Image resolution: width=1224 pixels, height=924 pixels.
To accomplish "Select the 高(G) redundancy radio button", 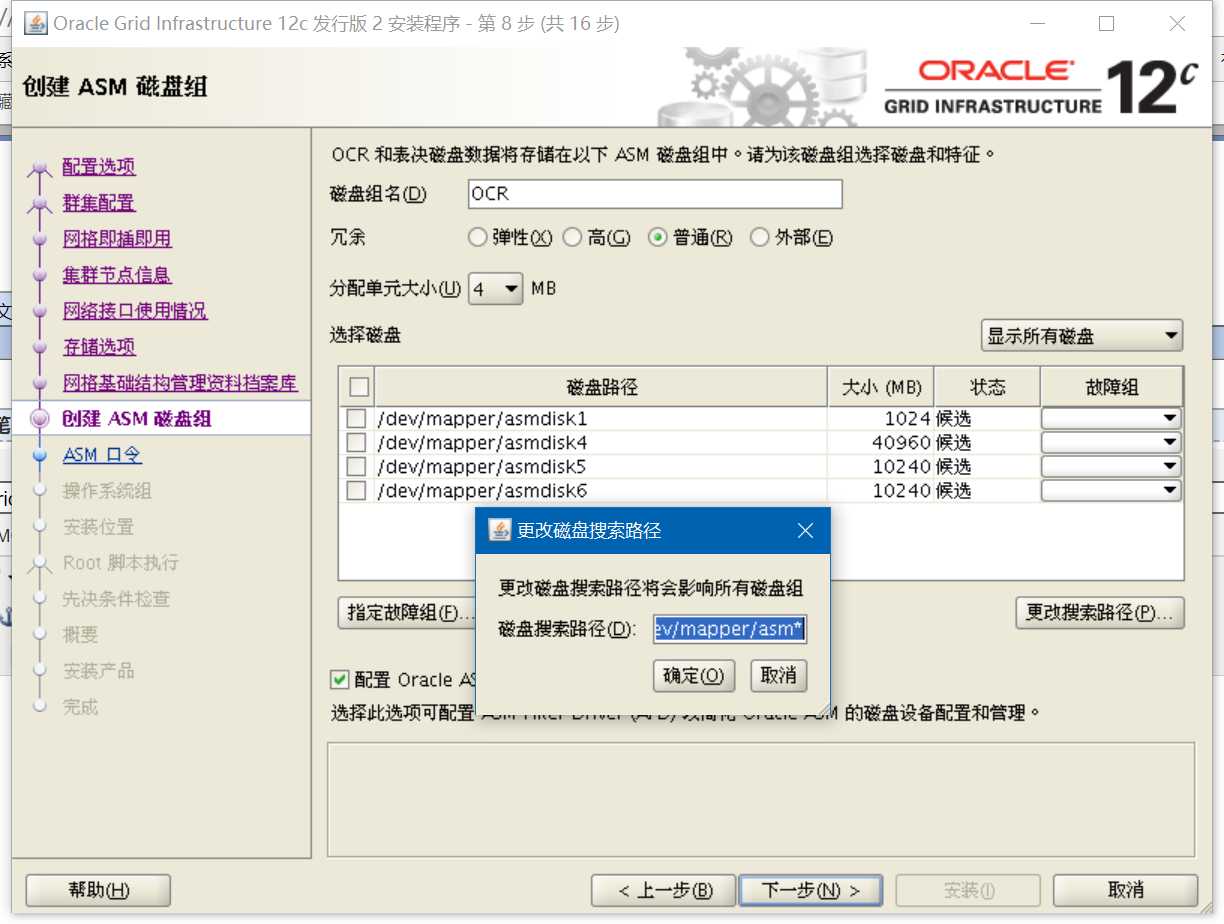I will [x=572, y=238].
